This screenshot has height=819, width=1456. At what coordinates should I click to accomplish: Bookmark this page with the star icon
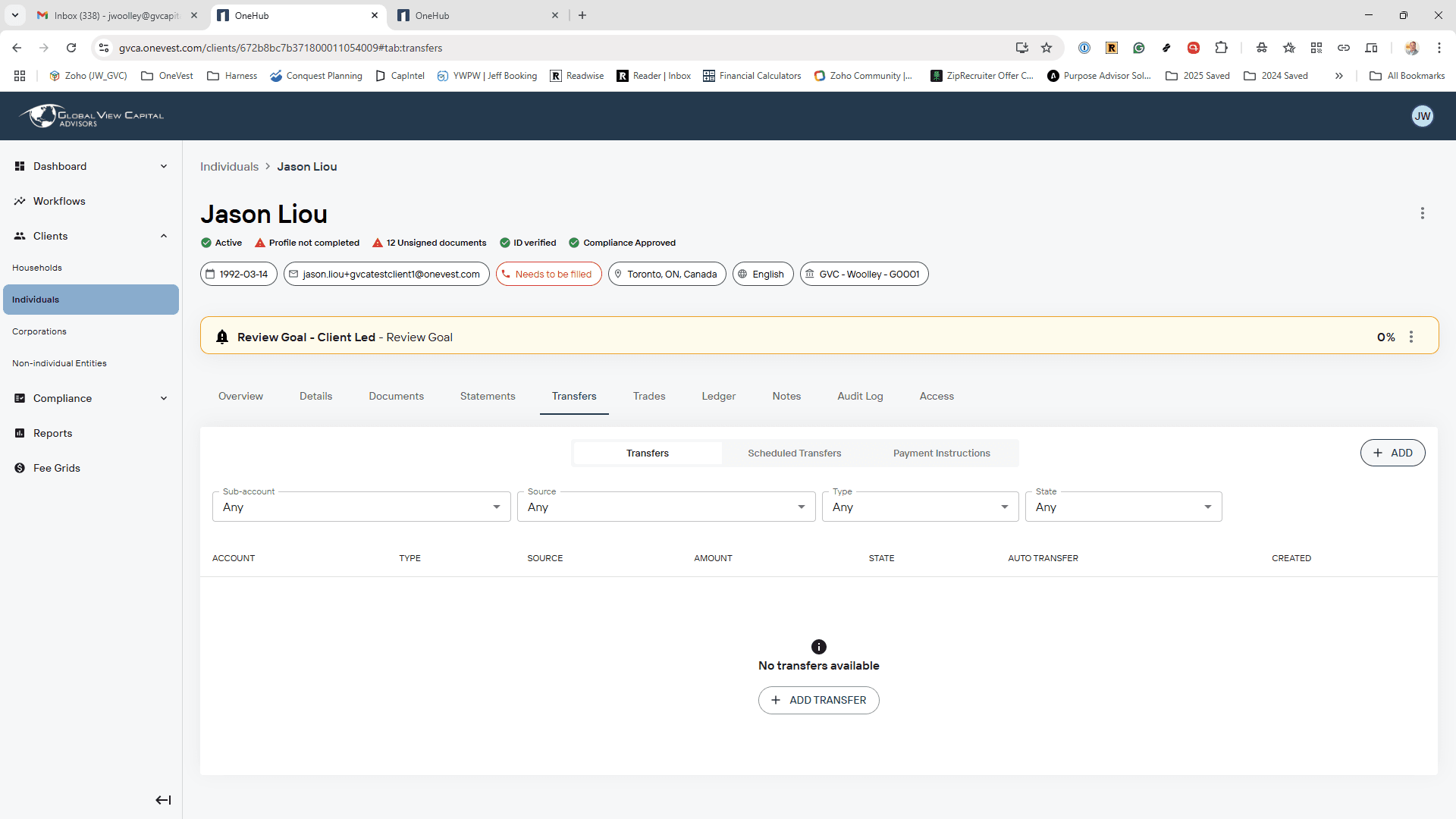[1046, 48]
